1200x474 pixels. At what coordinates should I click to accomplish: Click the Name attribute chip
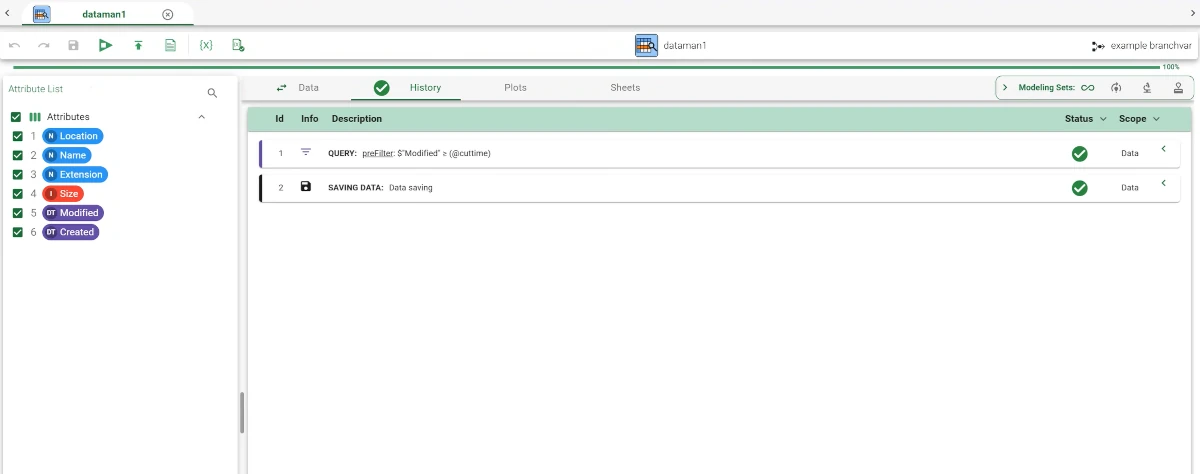pyautogui.click(x=67, y=155)
